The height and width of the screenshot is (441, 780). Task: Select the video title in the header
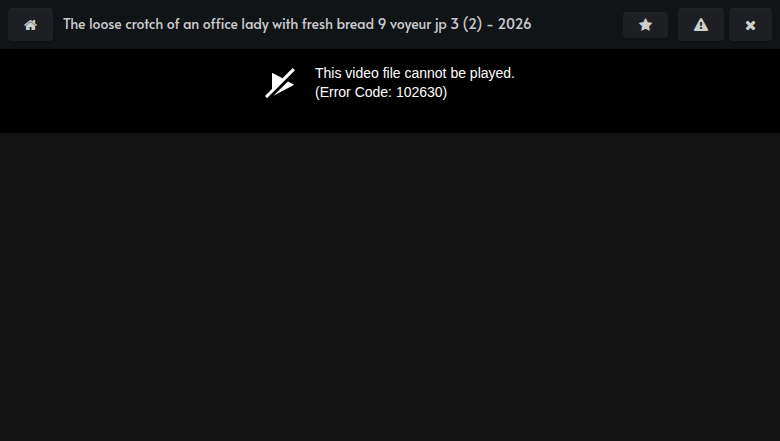tap(297, 24)
